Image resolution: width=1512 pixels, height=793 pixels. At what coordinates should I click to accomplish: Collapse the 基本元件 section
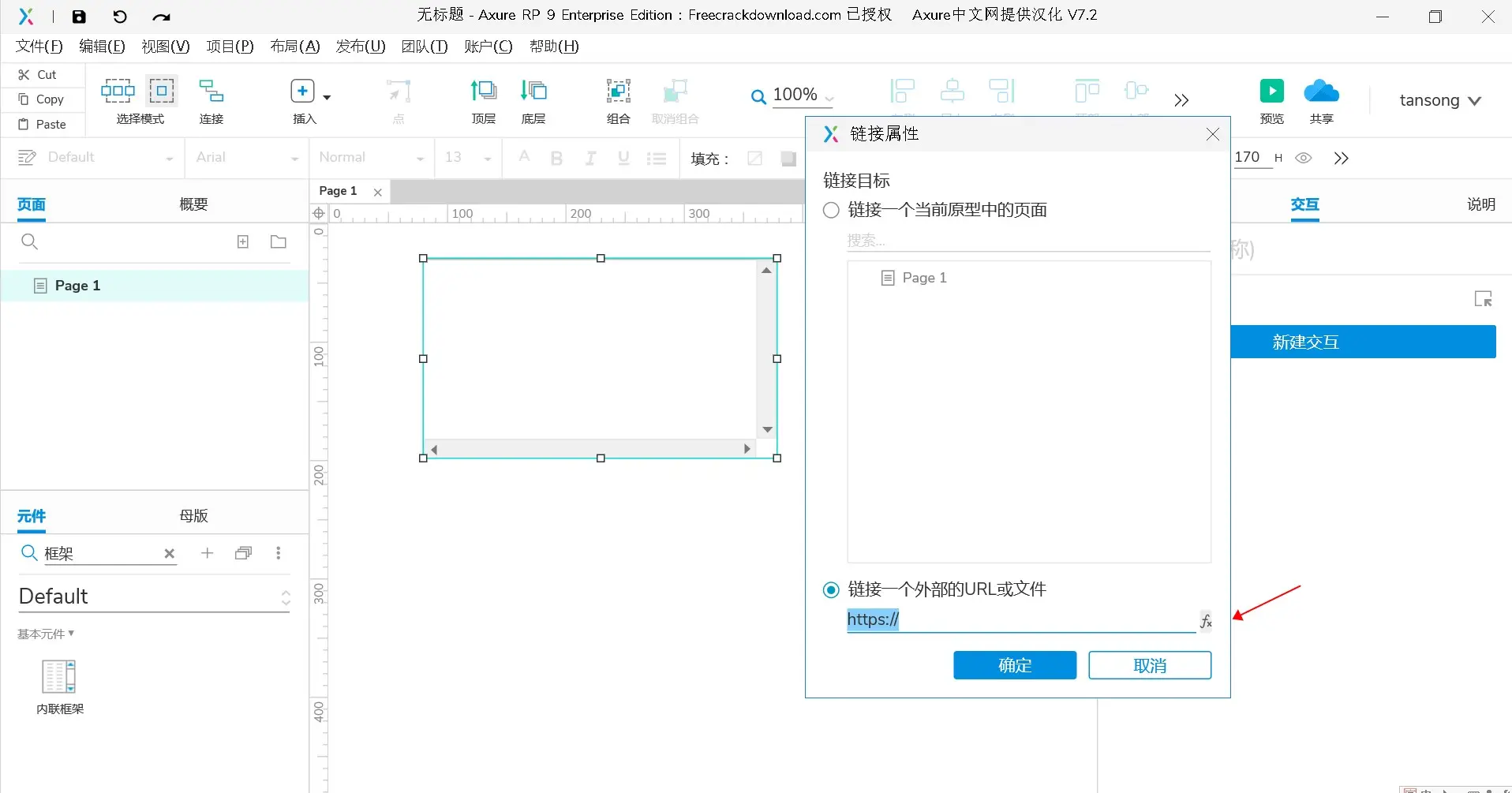pos(46,634)
